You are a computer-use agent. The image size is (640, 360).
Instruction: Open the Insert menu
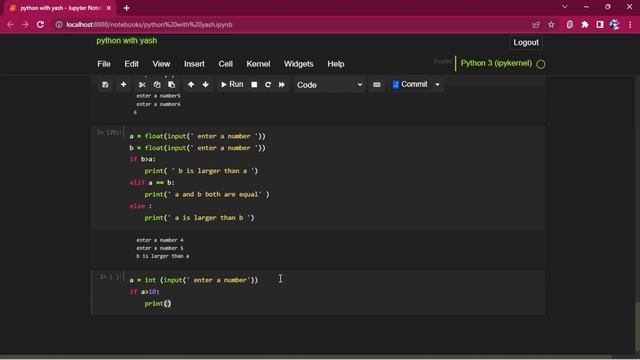click(x=194, y=64)
